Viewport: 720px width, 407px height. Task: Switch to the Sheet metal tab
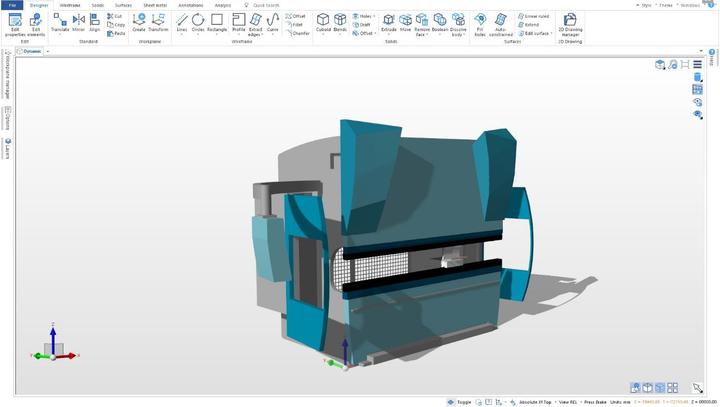tap(155, 5)
